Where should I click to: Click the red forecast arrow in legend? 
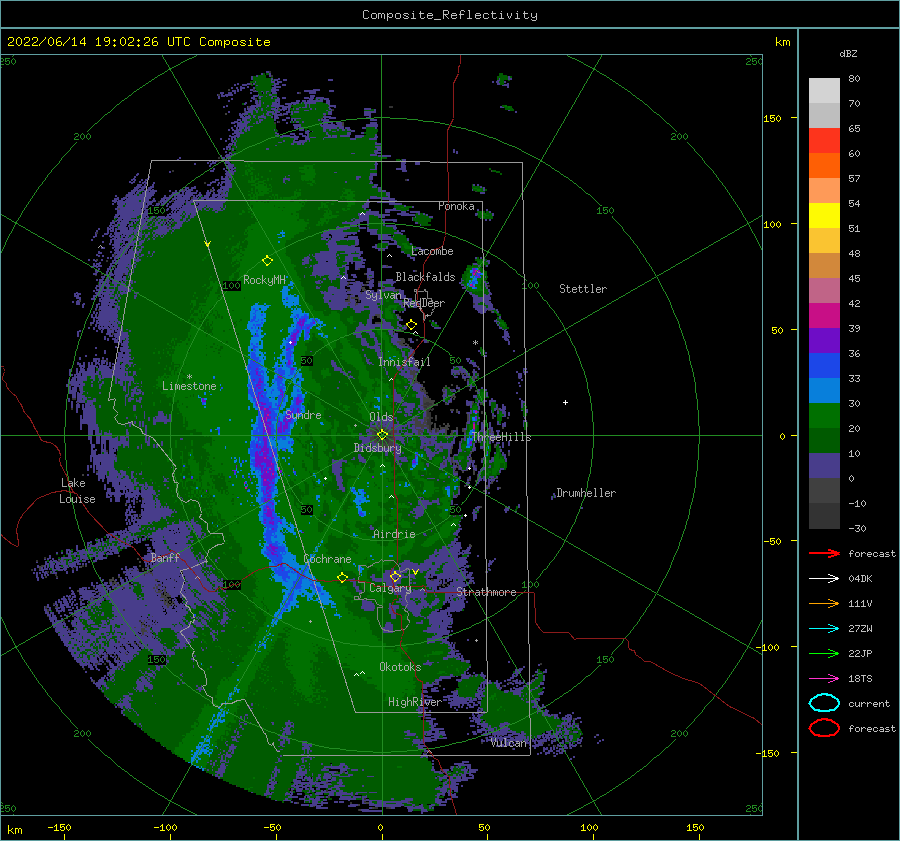(824, 553)
